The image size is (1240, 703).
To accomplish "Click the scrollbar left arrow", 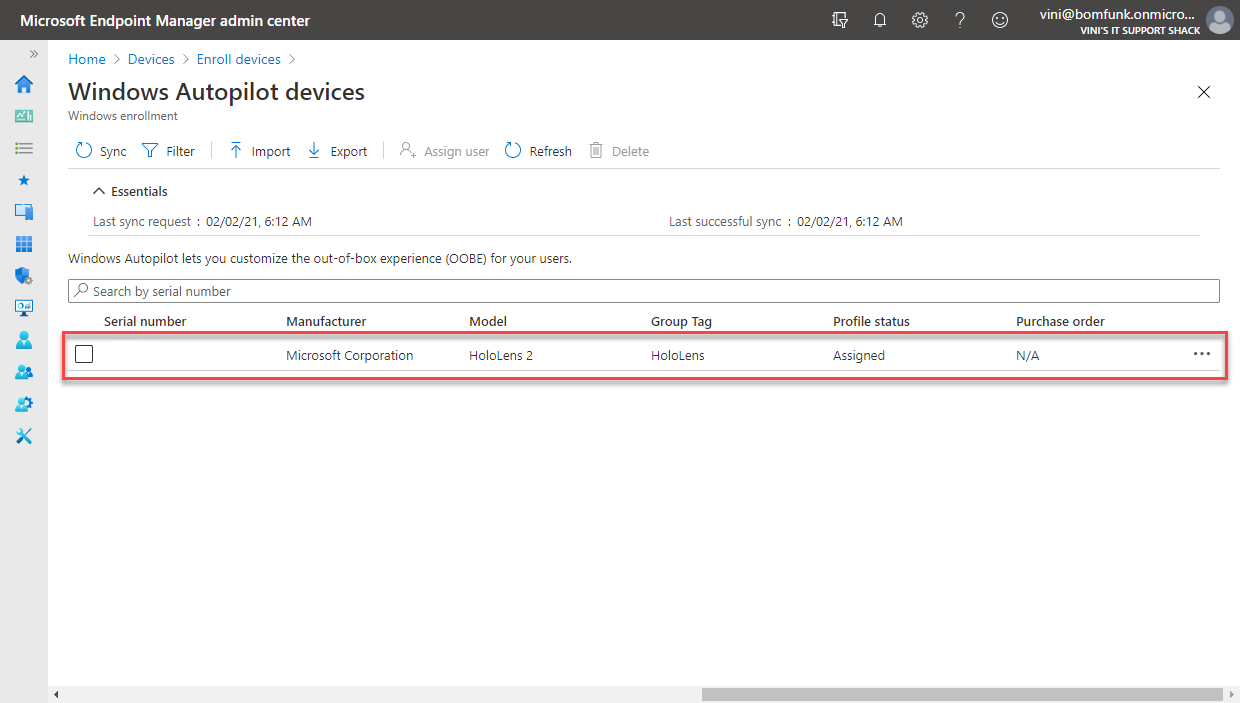I will [55, 694].
